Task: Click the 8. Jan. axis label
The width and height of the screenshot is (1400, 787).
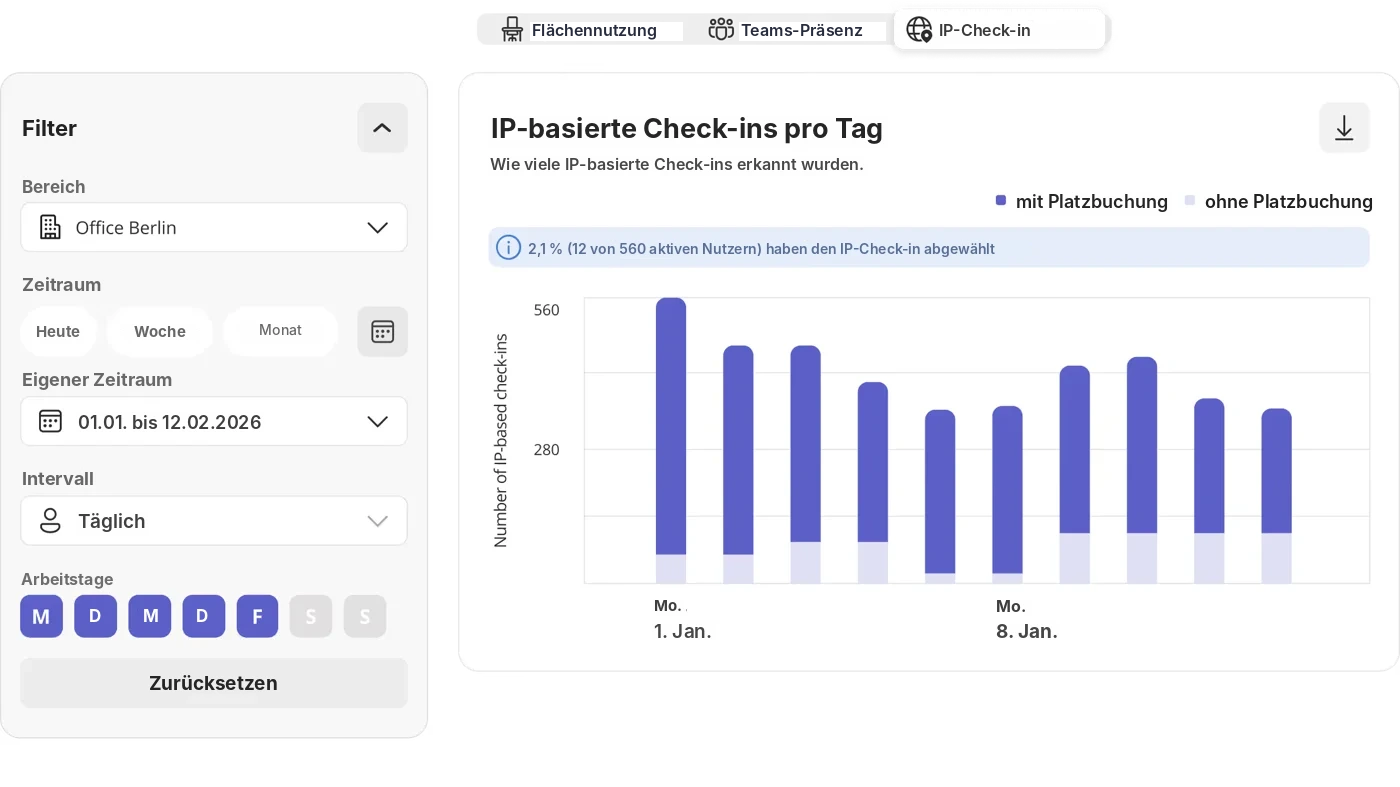Action: coord(1026,631)
